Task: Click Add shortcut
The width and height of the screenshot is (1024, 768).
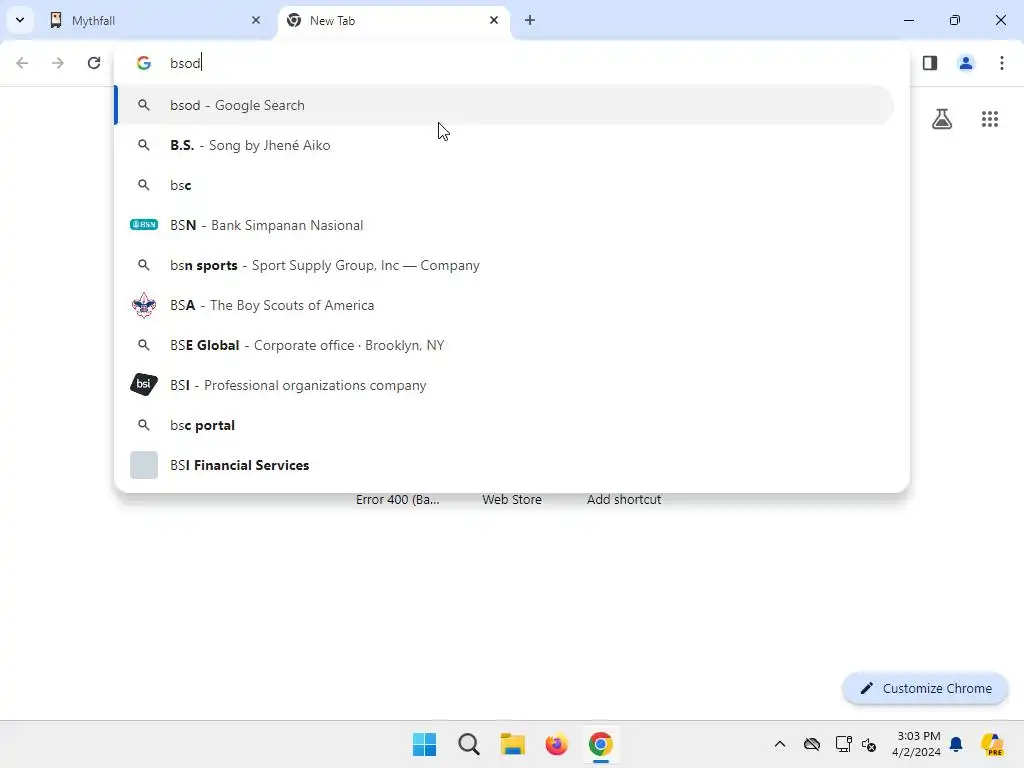Action: click(x=624, y=500)
